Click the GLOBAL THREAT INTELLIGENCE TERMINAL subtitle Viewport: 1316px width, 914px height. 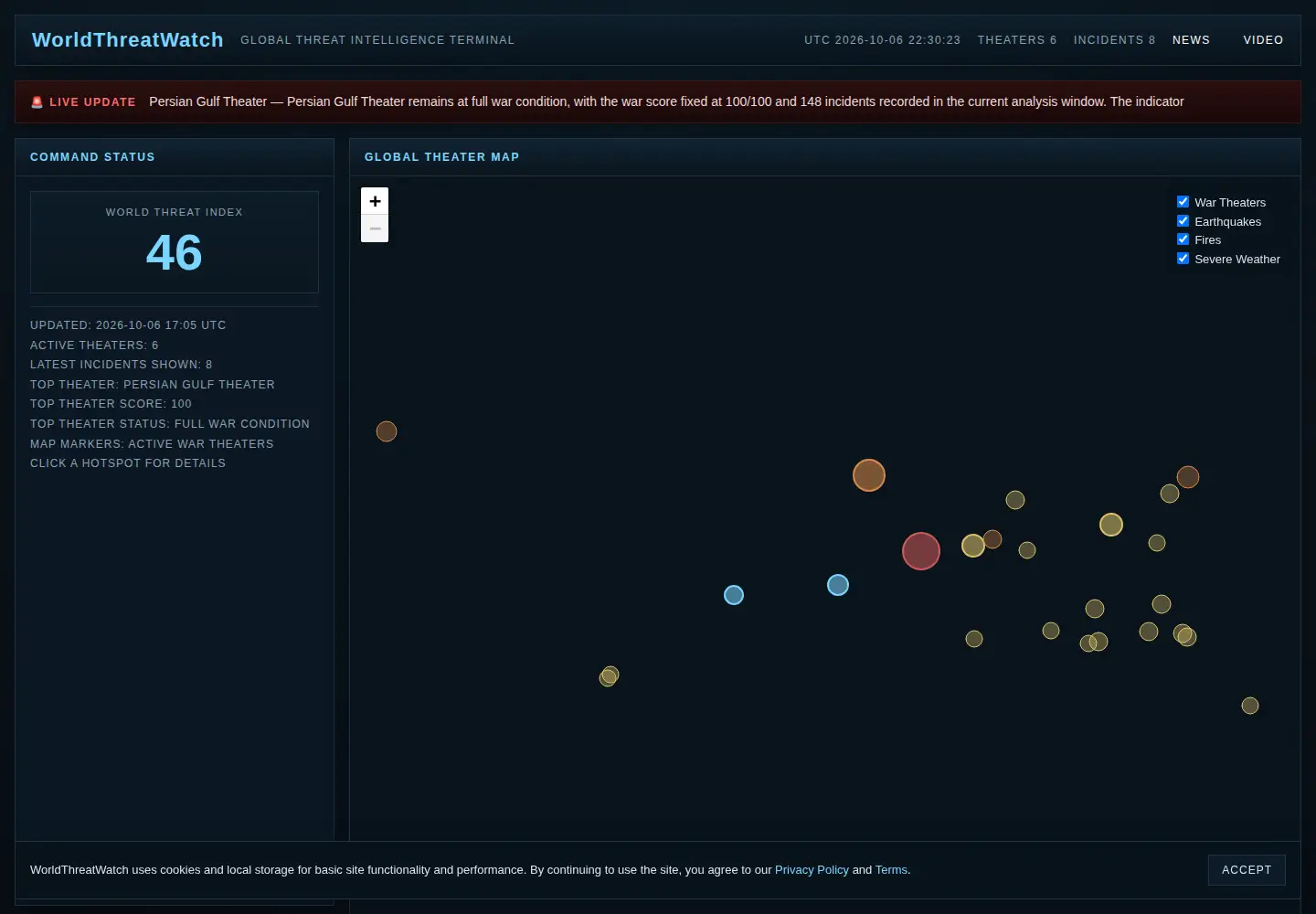[x=377, y=40]
